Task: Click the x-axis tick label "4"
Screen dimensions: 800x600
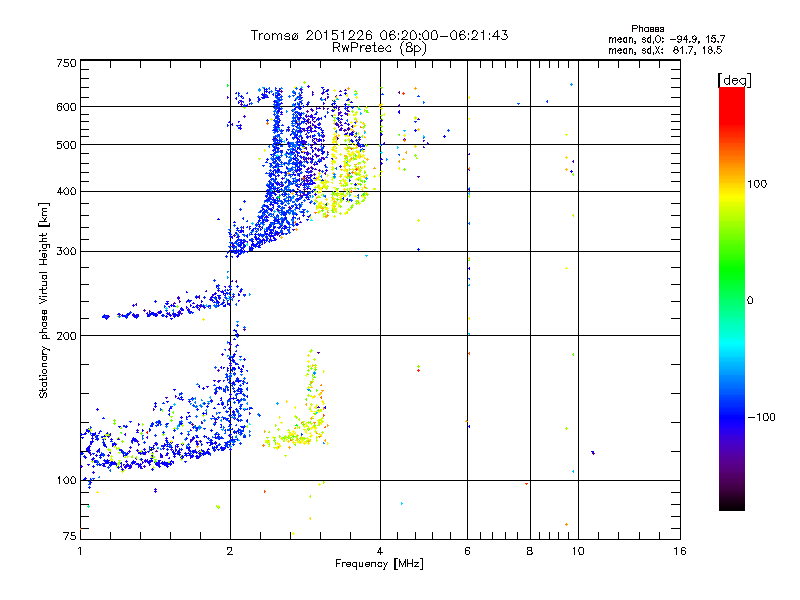Action: pyautogui.click(x=380, y=551)
